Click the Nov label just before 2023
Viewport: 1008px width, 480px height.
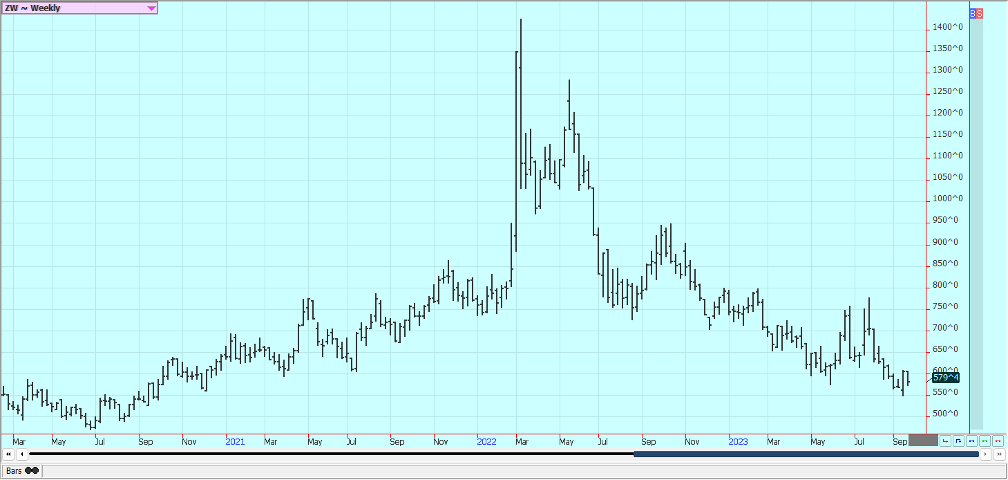pyautogui.click(x=692, y=442)
